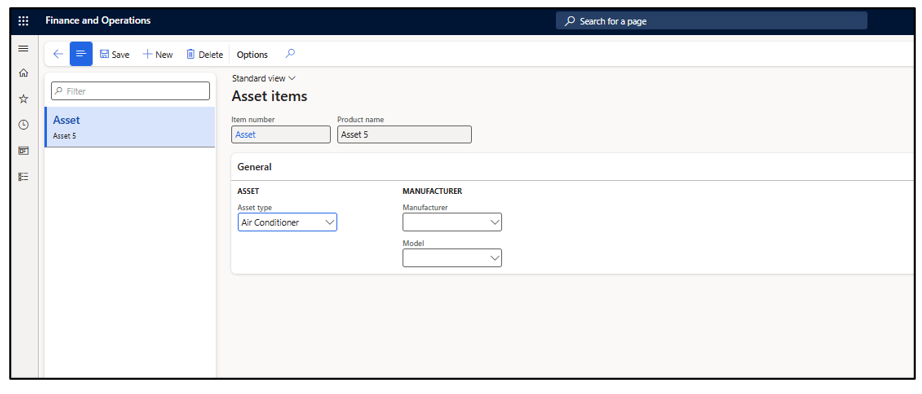Open Recent clock icon in sidebar
Image resolution: width=922 pixels, height=394 pixels.
tap(24, 125)
